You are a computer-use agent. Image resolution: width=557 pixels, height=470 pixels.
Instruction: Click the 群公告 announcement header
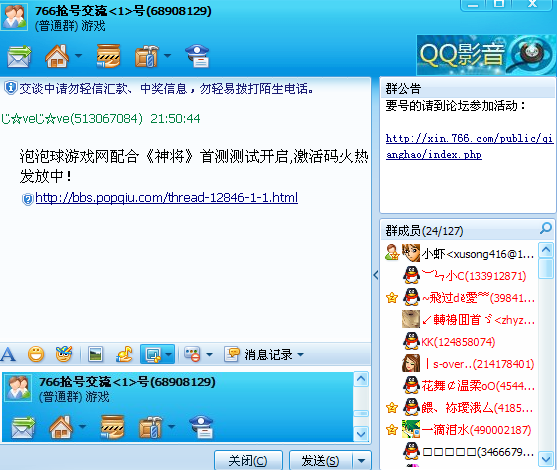click(x=403, y=88)
